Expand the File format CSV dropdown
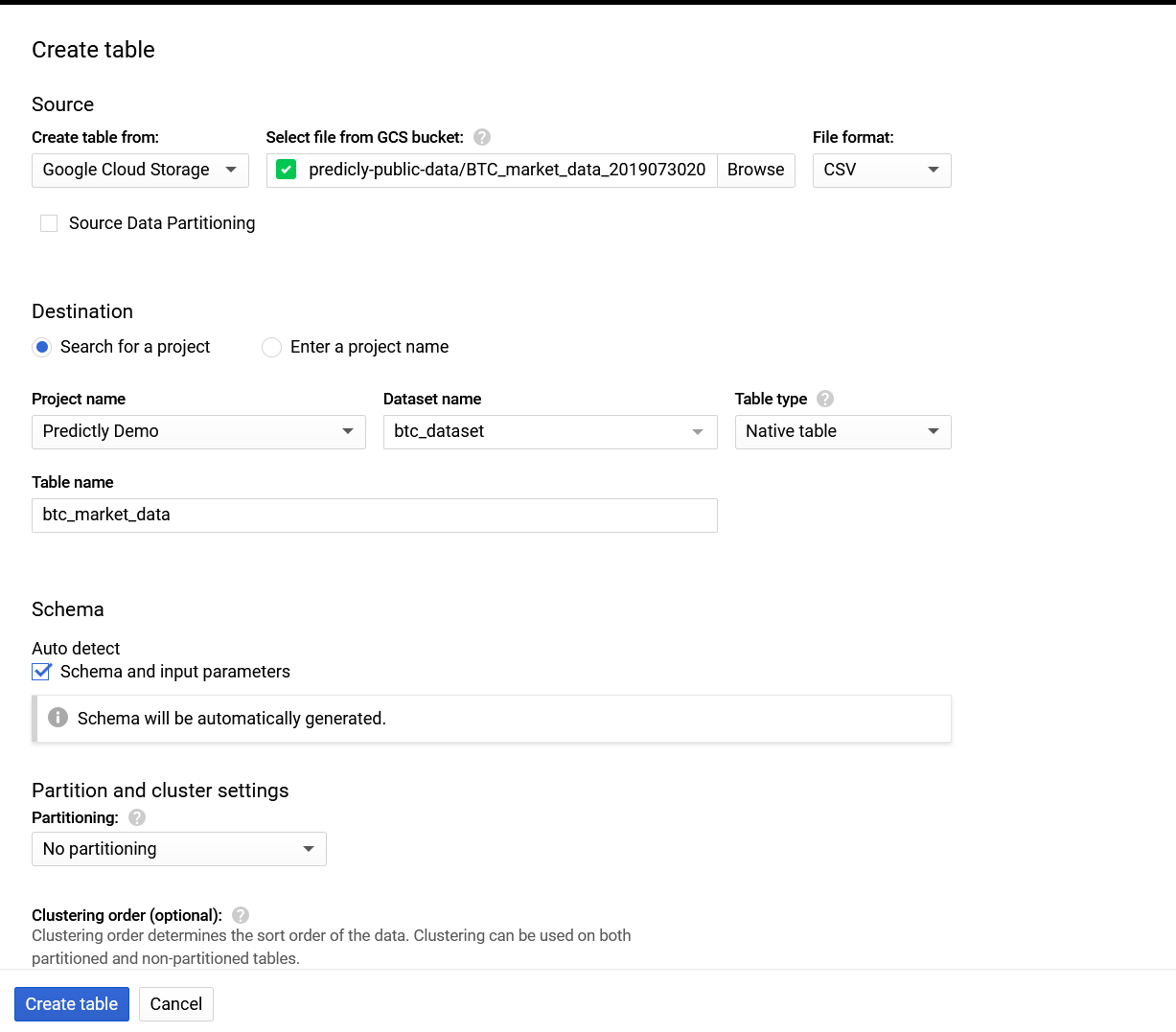This screenshot has height=1032, width=1176. click(881, 171)
